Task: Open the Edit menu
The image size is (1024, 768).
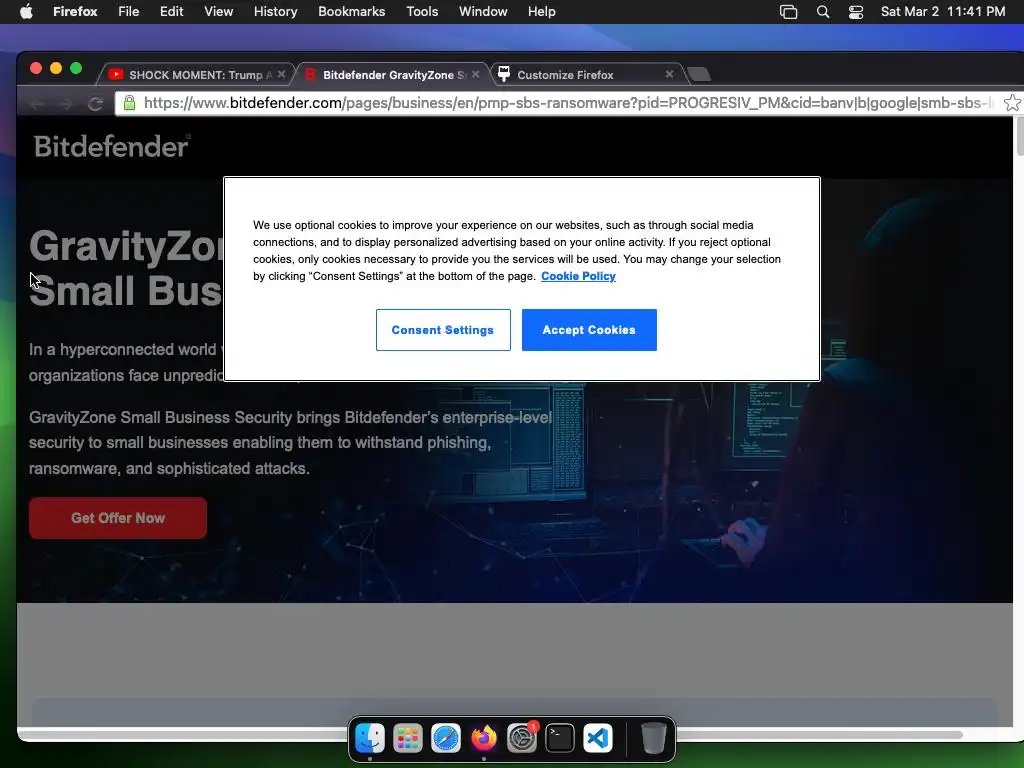Action: pyautogui.click(x=172, y=12)
